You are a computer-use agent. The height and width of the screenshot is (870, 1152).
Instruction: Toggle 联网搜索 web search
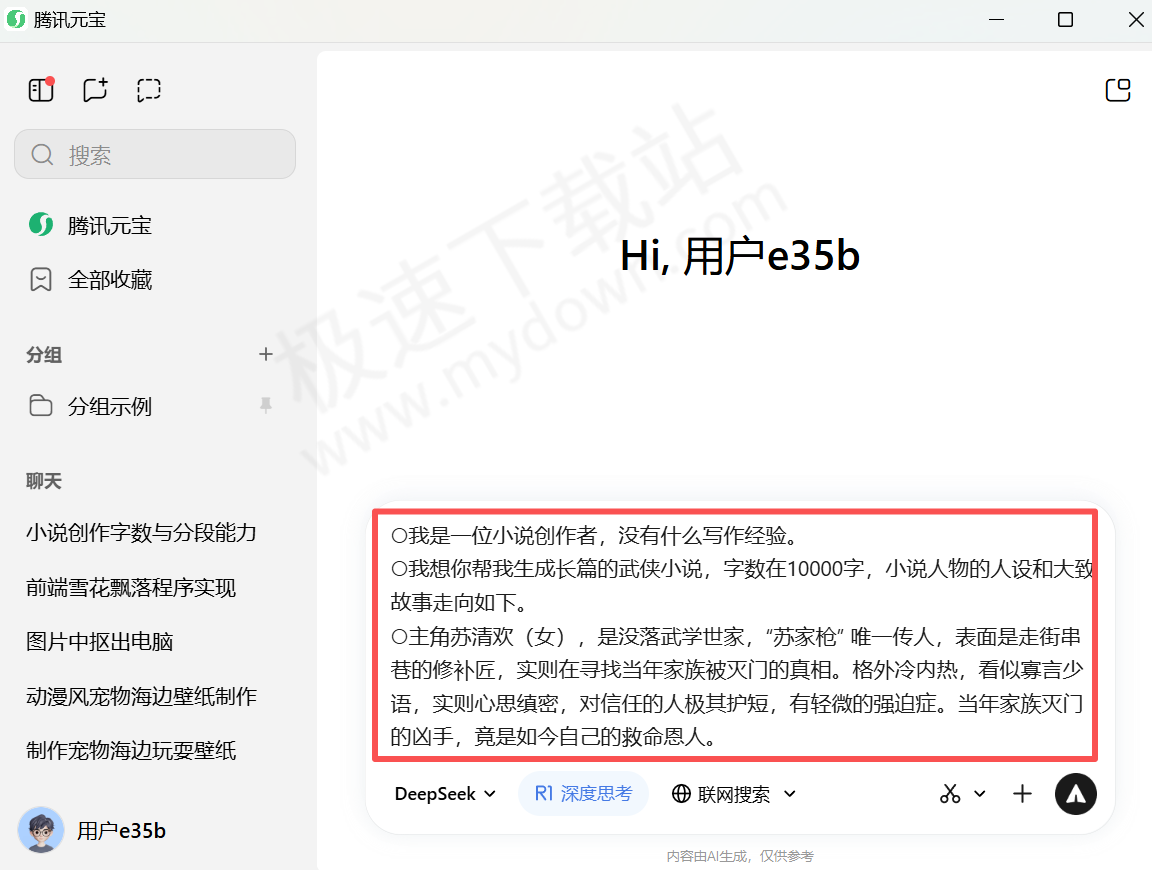click(723, 794)
